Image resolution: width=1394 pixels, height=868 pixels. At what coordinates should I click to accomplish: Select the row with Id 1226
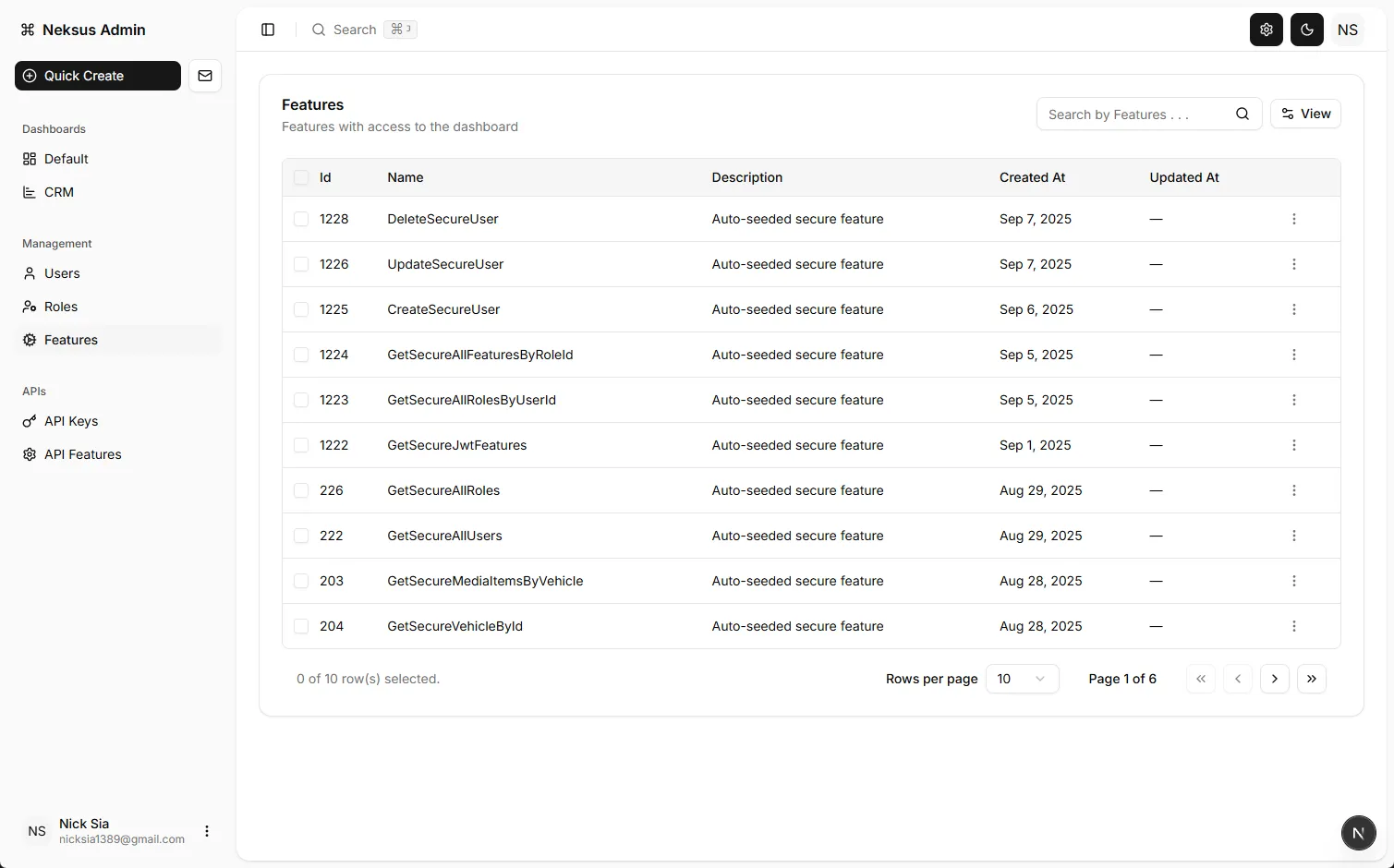click(301, 264)
